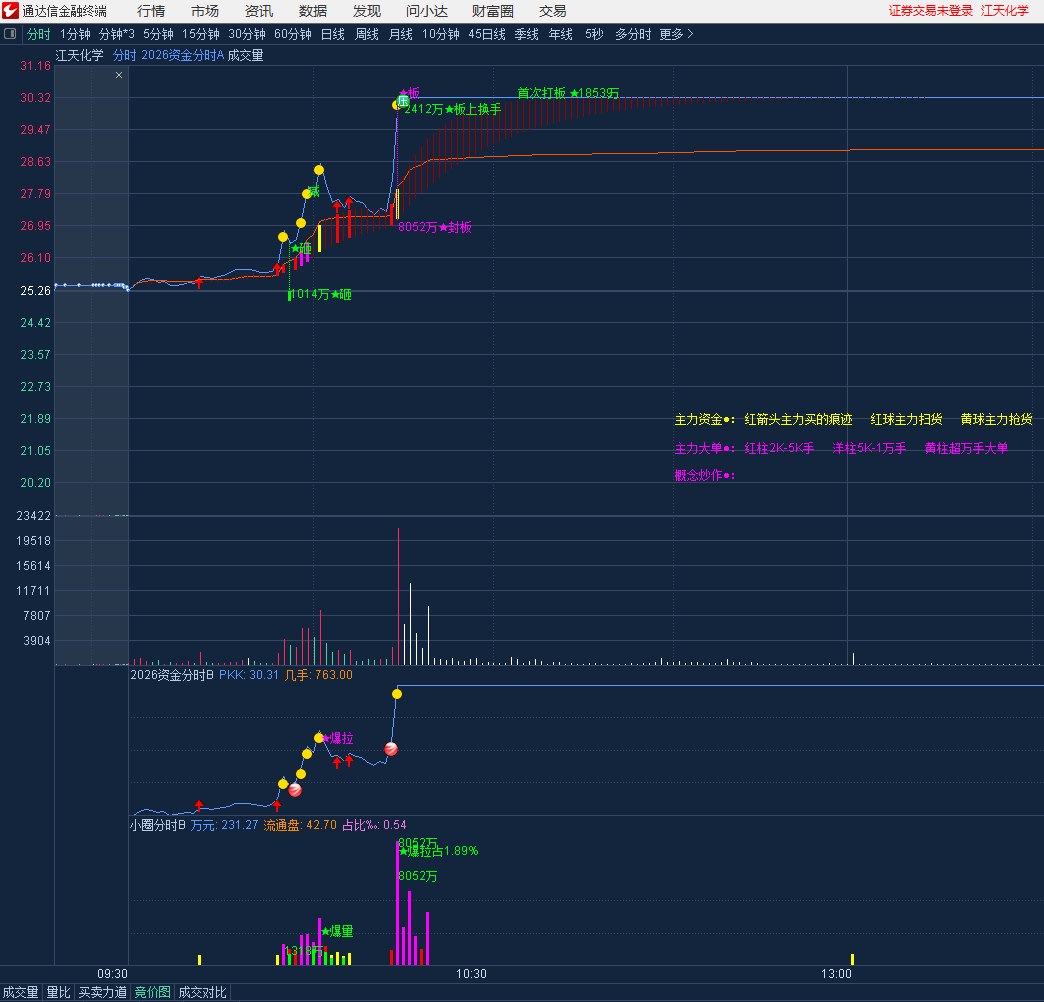1044x1002 pixels.
Task: Switch to the 日线 daily chart
Action: click(333, 34)
